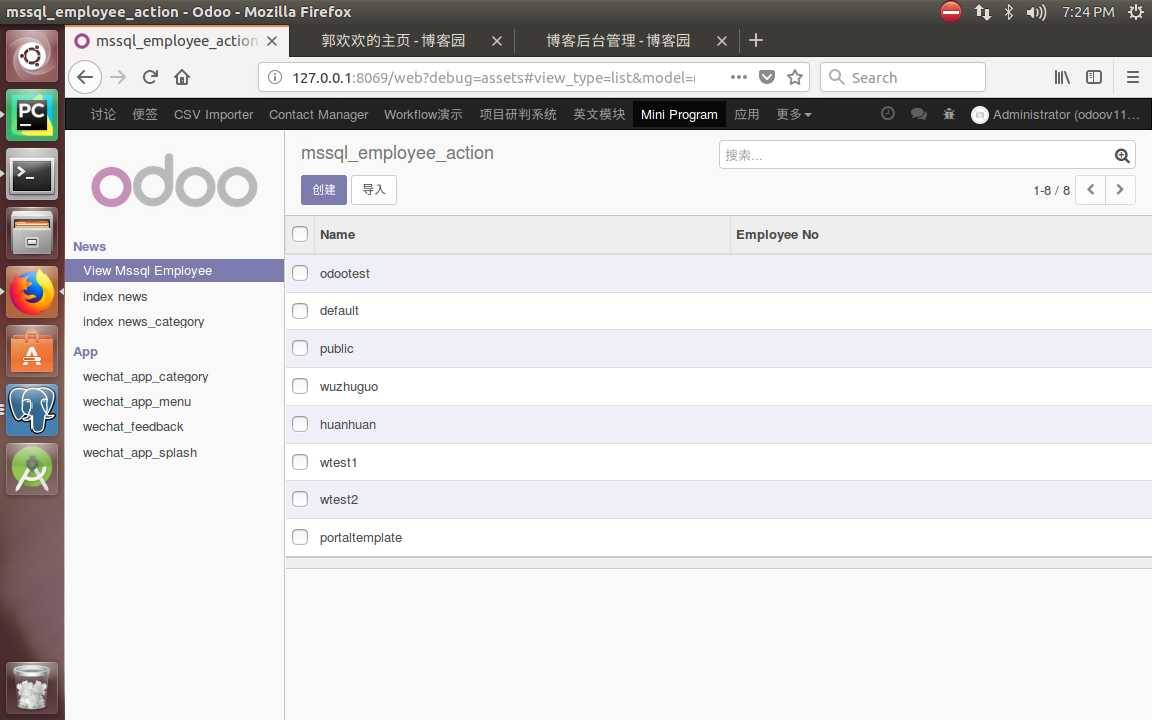This screenshot has height=720, width=1152.
Task: Check the wtest2 row checkbox
Action: click(x=300, y=499)
